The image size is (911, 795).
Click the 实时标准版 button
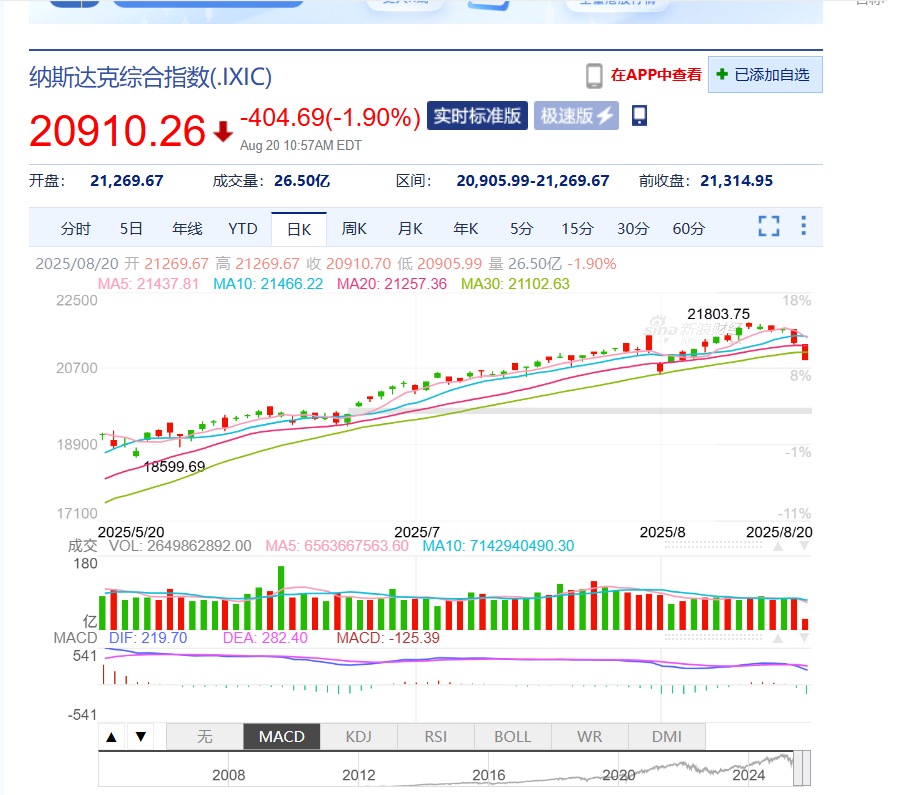coord(477,116)
